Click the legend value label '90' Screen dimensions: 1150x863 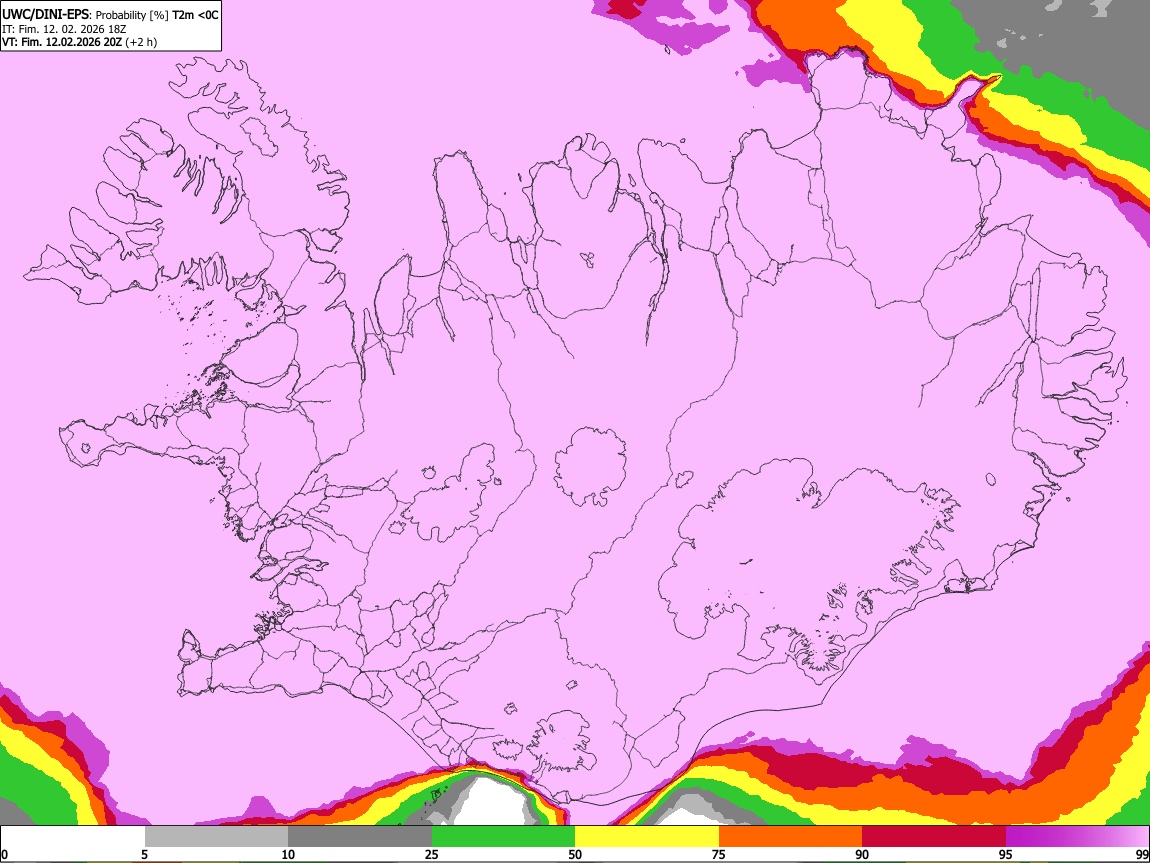pos(862,854)
